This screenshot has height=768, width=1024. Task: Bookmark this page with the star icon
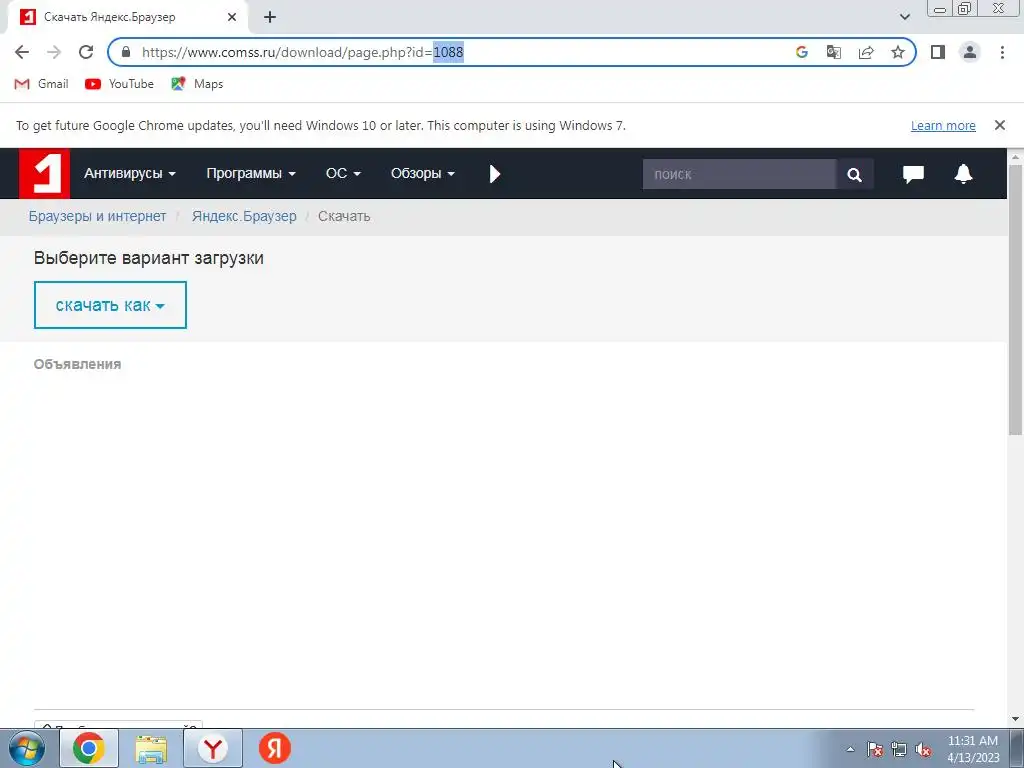(898, 52)
